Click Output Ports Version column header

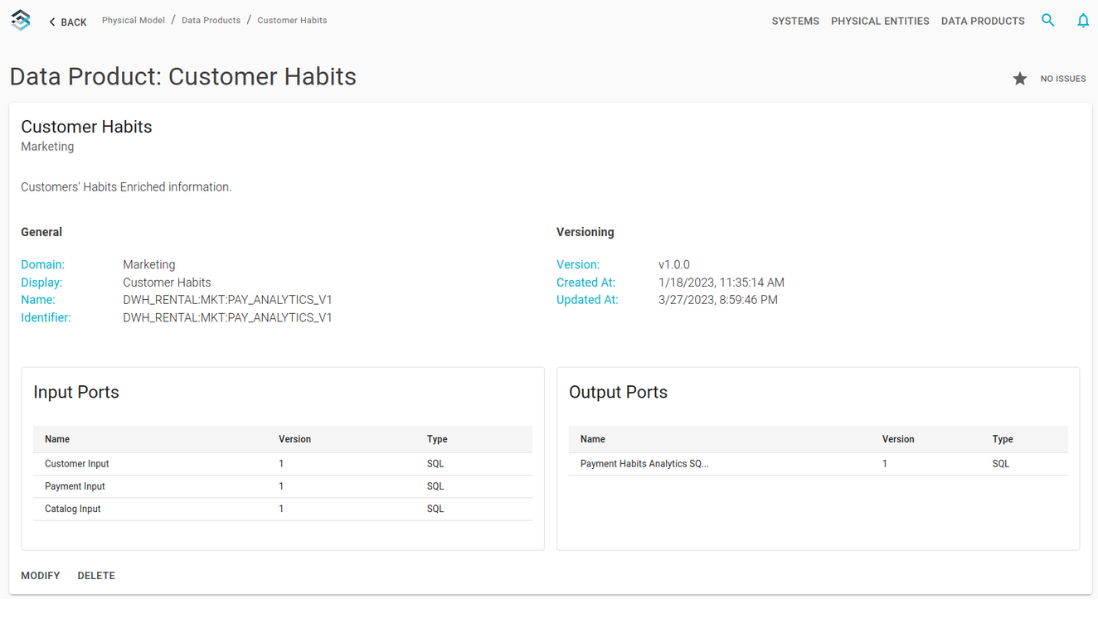click(x=898, y=439)
